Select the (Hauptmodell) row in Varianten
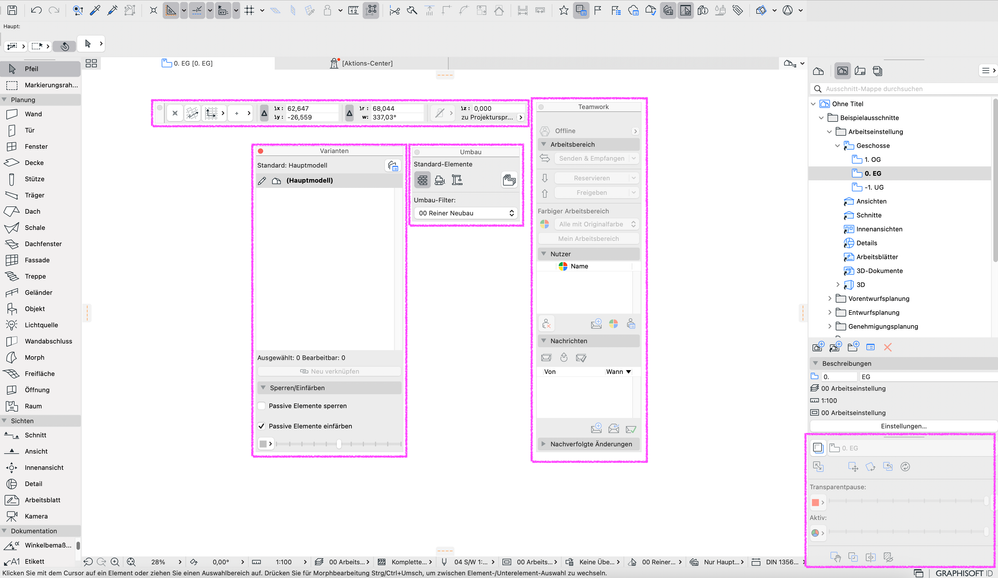 point(329,181)
